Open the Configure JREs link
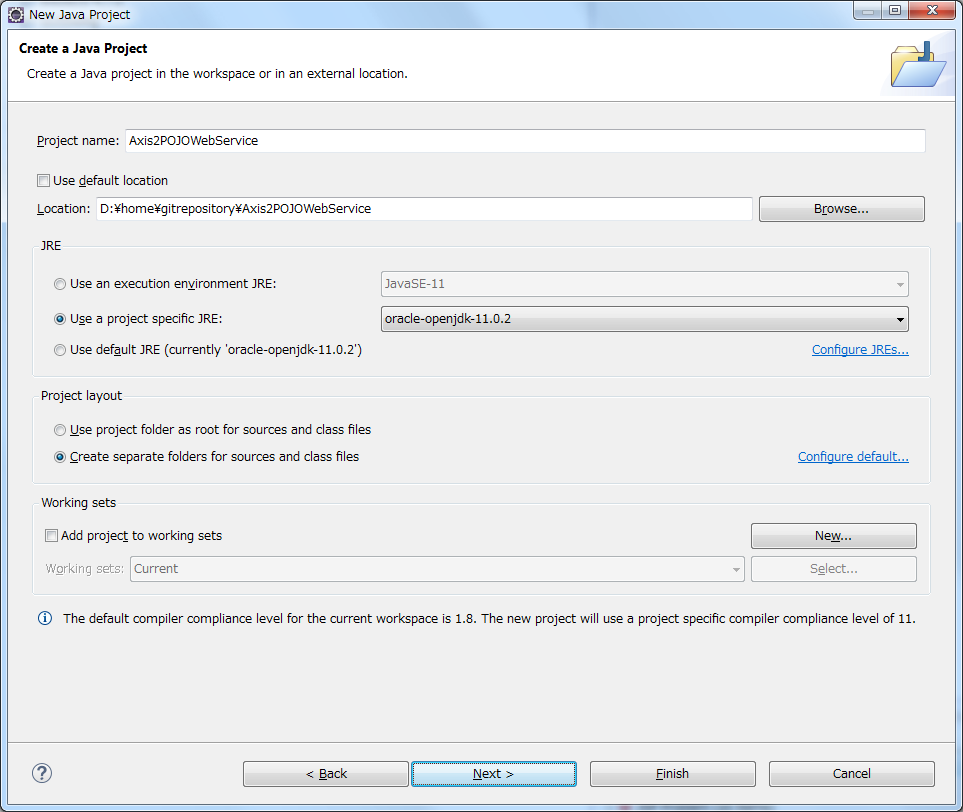This screenshot has height=812, width=963. pos(860,349)
